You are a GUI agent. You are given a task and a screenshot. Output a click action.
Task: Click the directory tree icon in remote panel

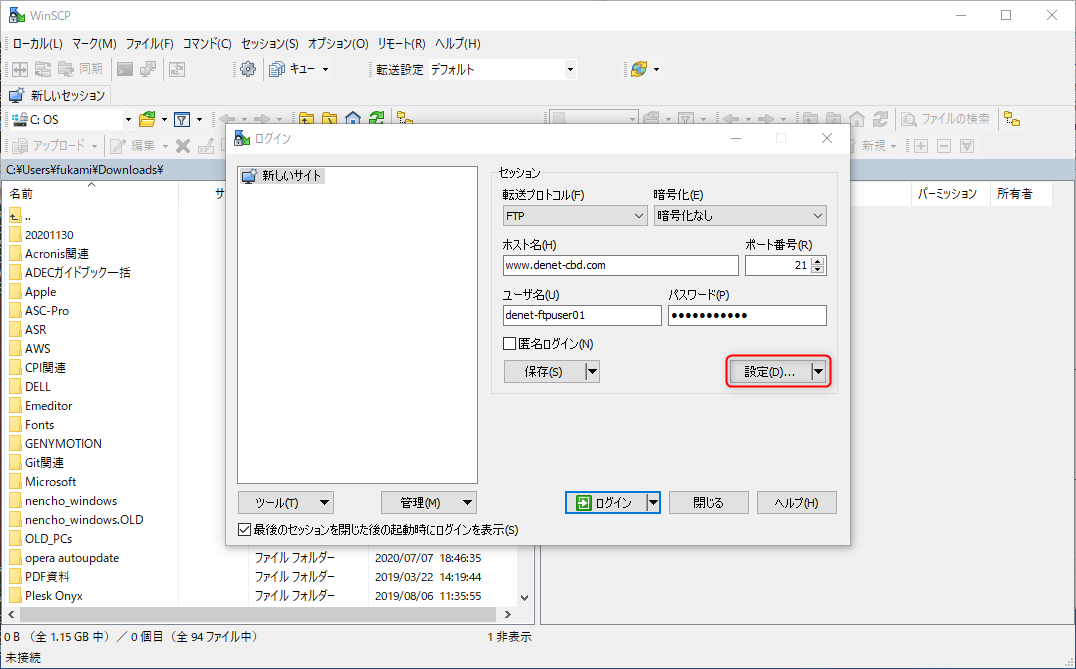click(1013, 118)
